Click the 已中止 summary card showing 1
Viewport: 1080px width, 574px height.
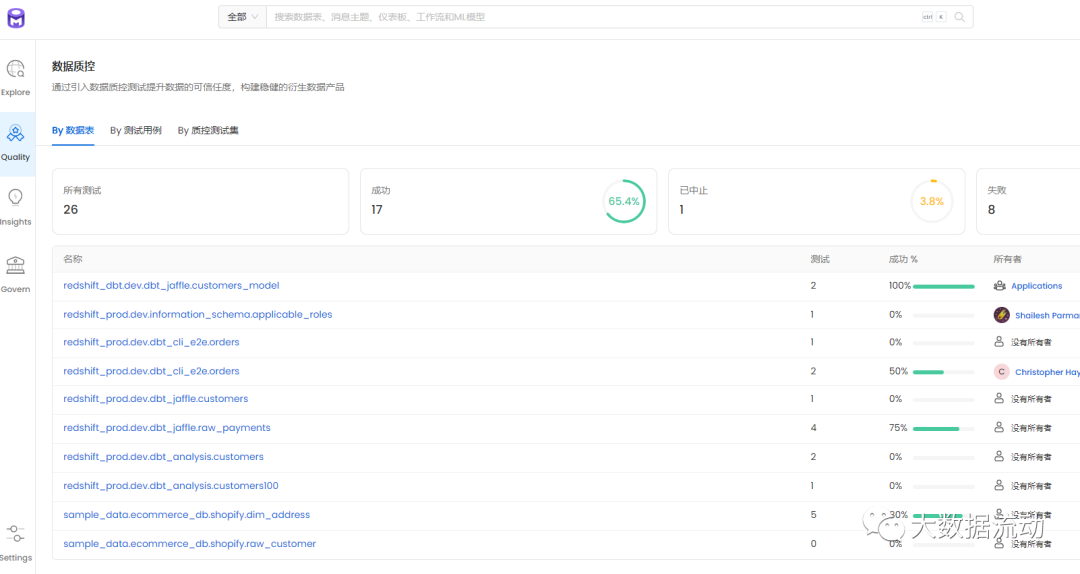click(816, 201)
